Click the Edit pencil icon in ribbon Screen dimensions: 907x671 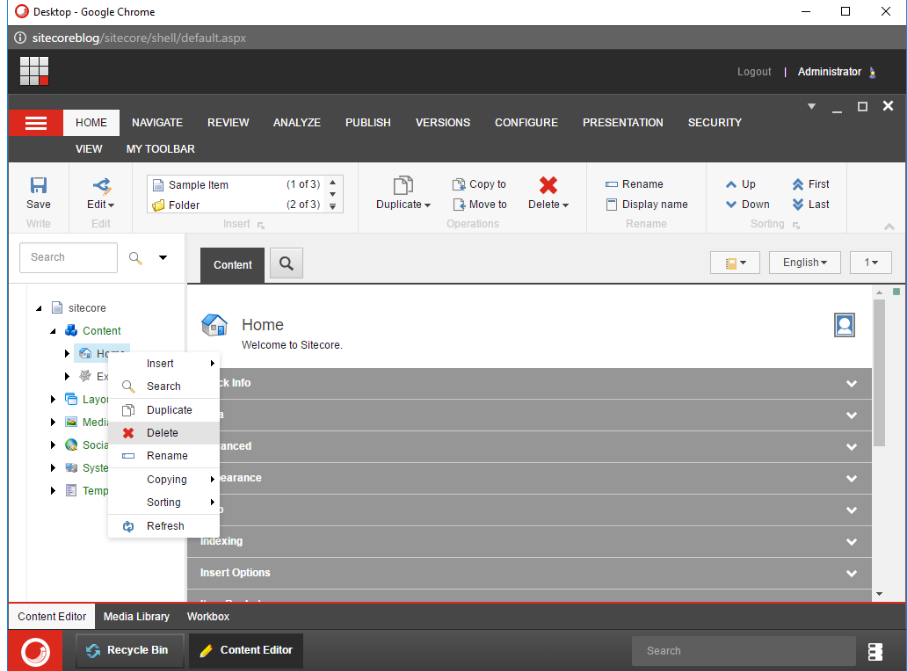pyautogui.click(x=101, y=186)
